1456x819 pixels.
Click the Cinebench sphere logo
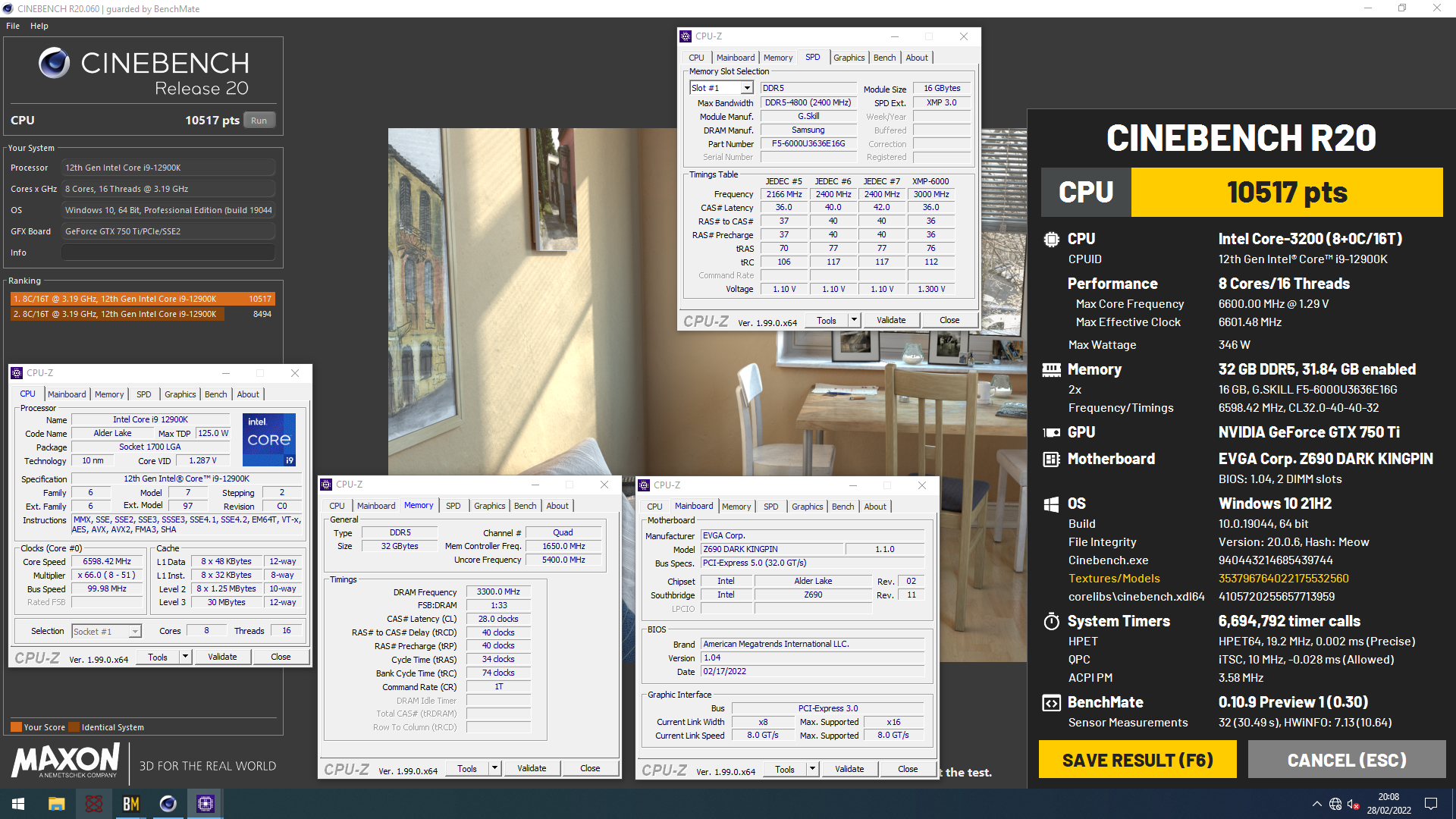pos(55,63)
